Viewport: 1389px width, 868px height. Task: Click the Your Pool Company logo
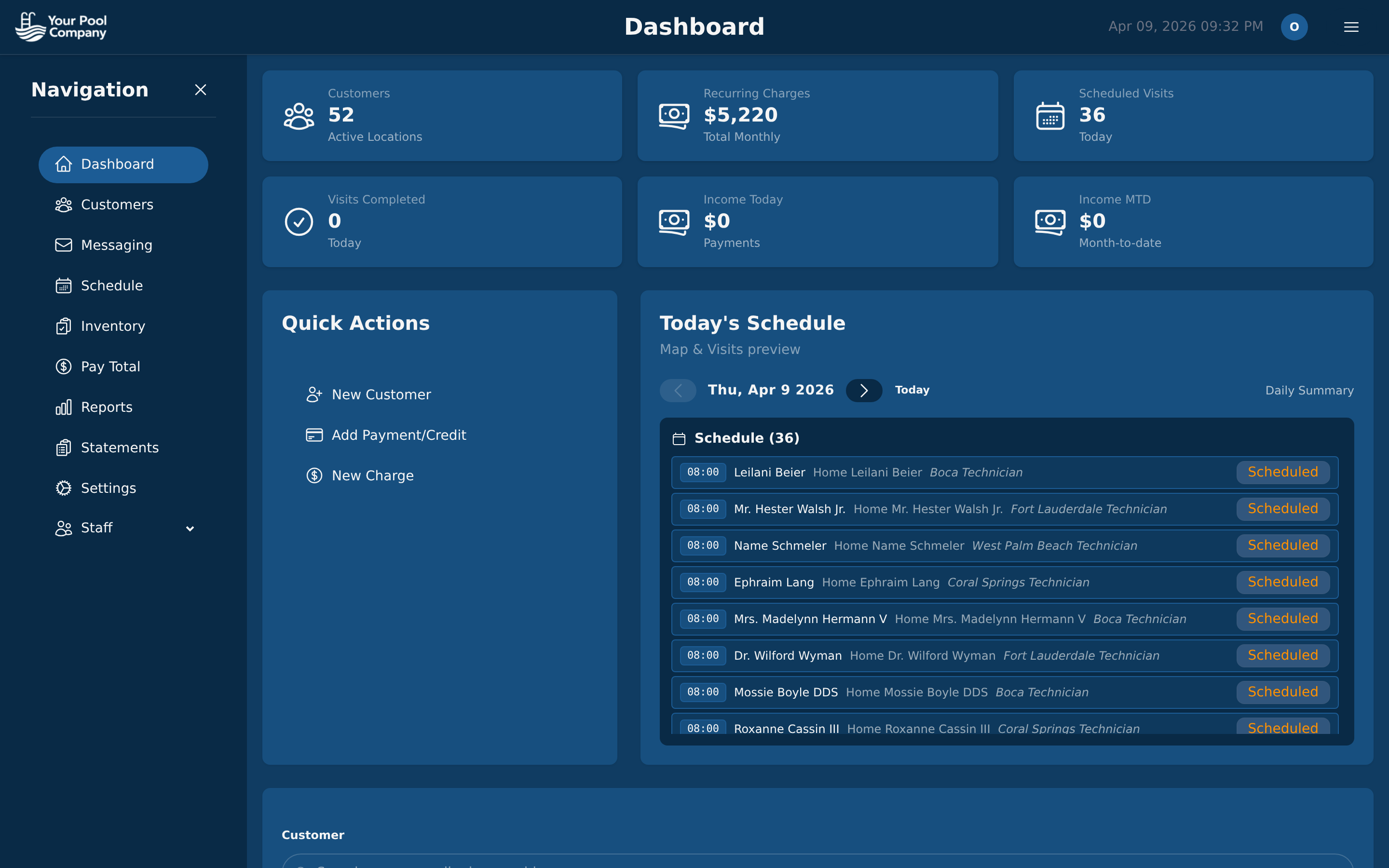tap(61, 27)
